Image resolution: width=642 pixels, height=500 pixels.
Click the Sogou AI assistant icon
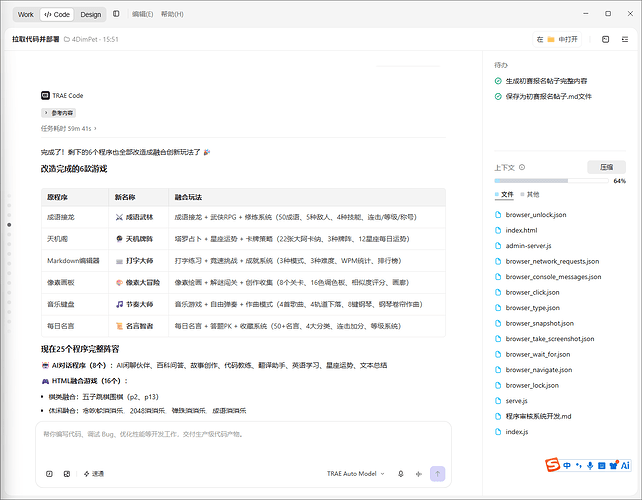click(625, 466)
